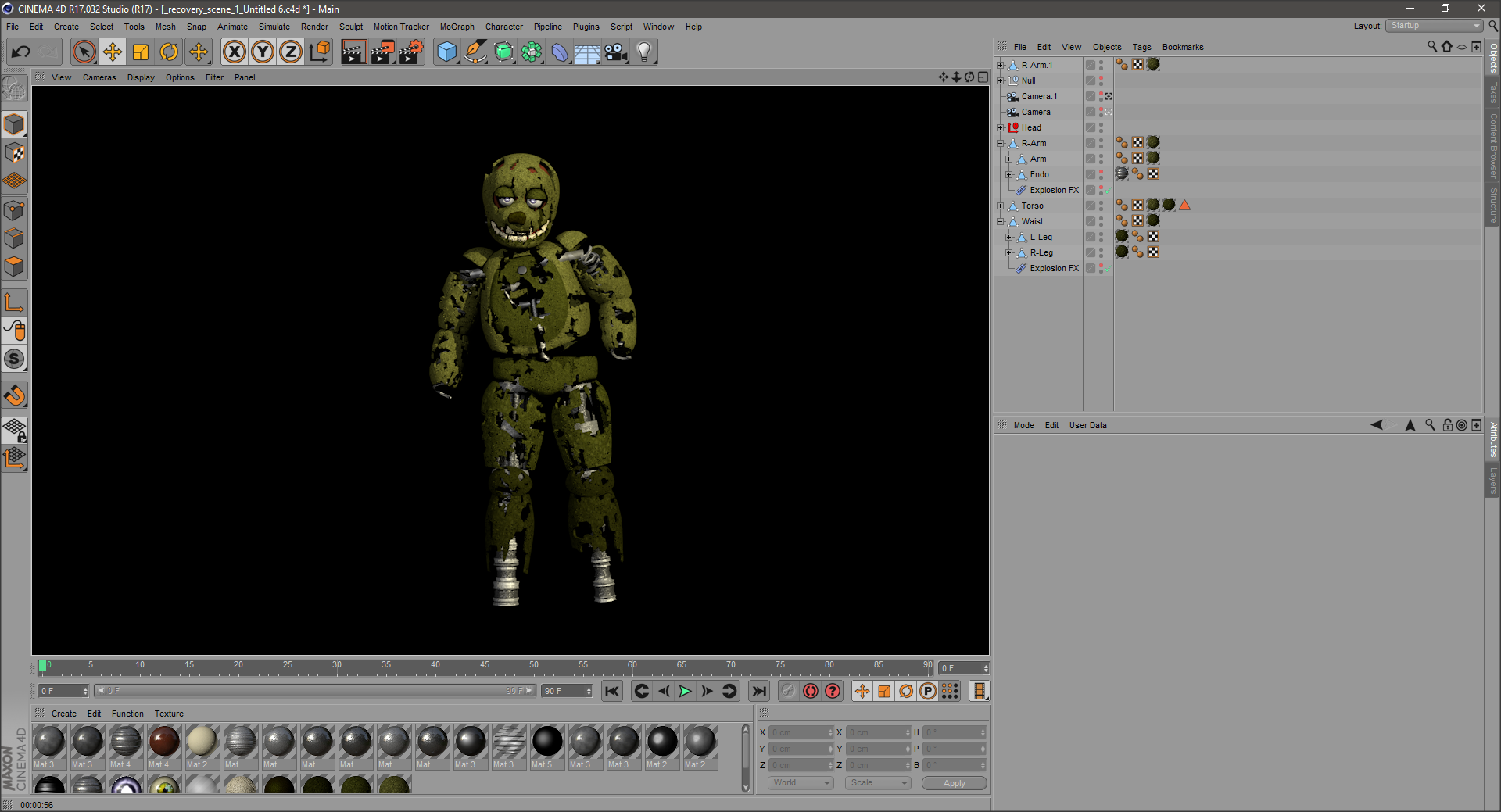Toggle Null object visibility dots
This screenshot has height=812, width=1501.
tap(1101, 80)
